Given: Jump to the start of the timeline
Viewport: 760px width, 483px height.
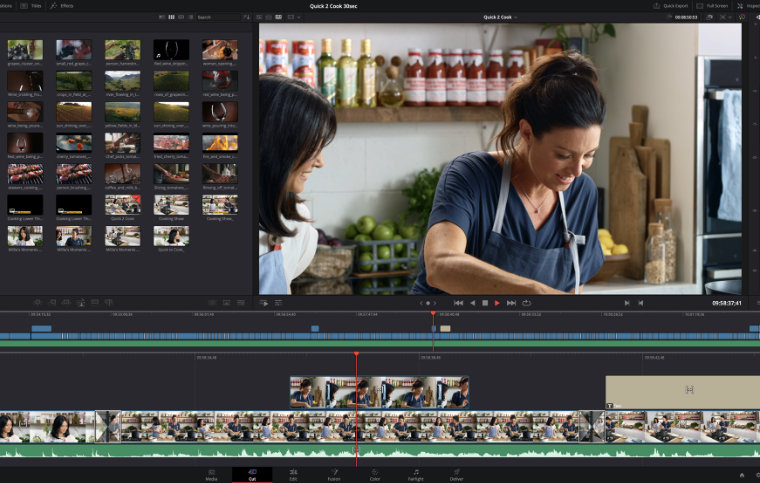Looking at the screenshot, I should [458, 302].
